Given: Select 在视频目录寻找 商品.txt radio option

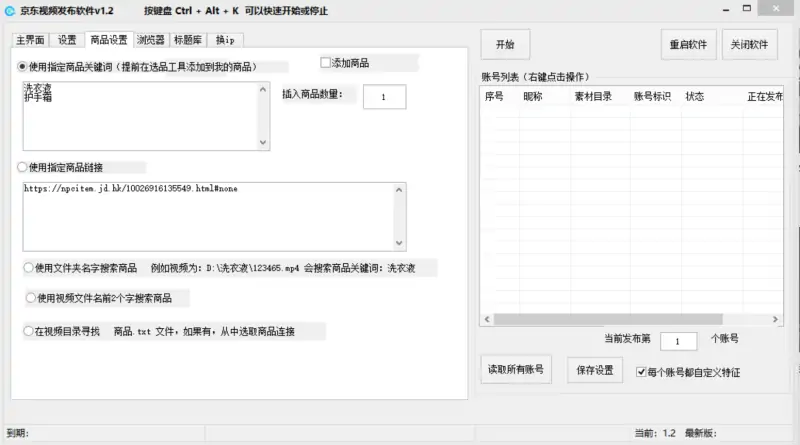Looking at the screenshot, I should pyautogui.click(x=28, y=331).
